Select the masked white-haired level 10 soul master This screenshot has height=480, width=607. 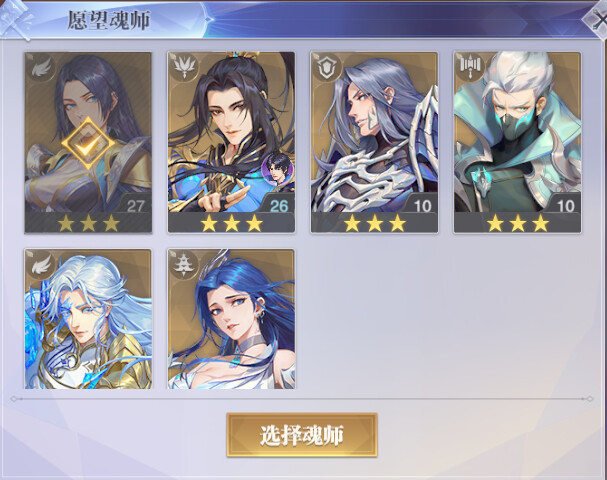coord(518,142)
